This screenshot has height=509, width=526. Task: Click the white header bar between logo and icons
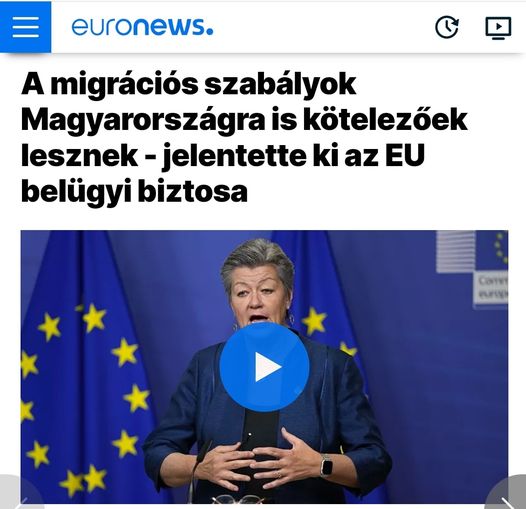tap(324, 27)
